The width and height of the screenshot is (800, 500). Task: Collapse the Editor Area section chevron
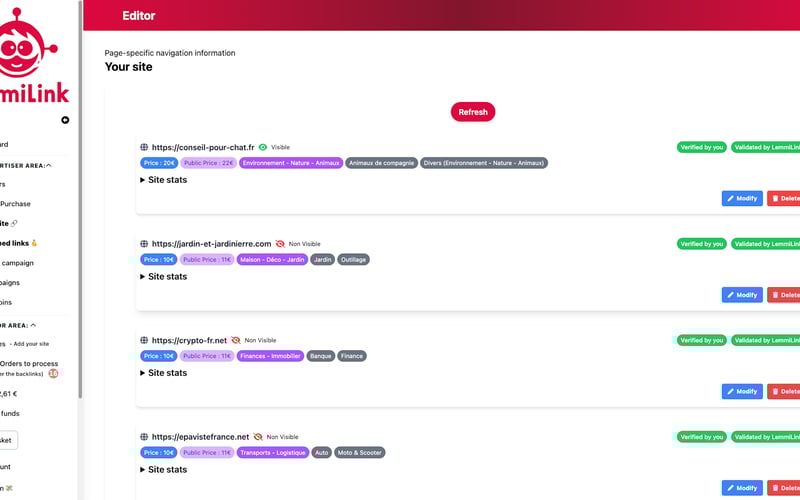[33, 325]
